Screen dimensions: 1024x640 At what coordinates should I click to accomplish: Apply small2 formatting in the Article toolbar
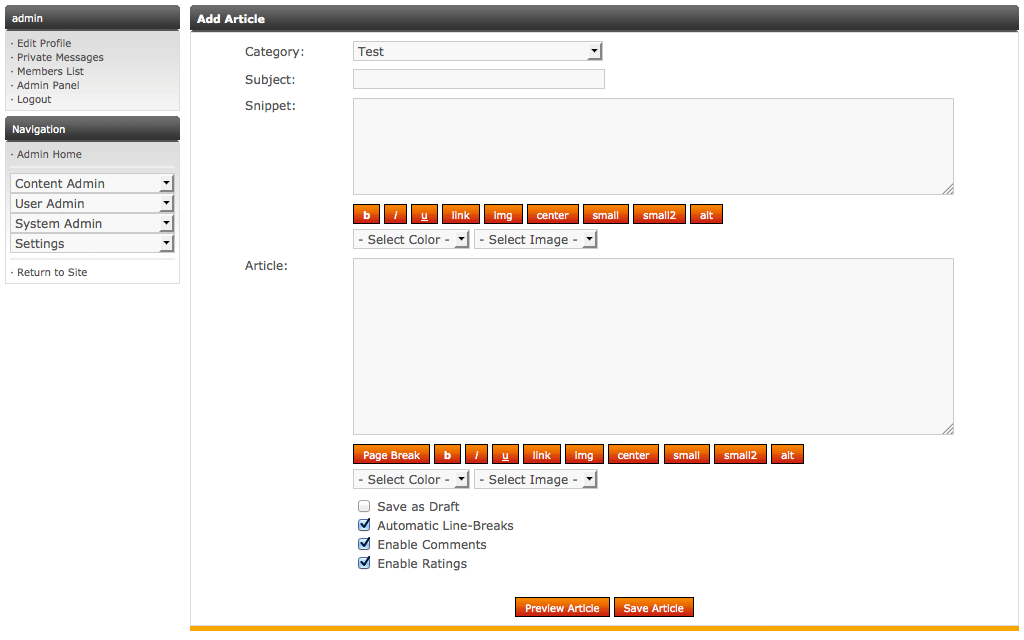point(739,454)
